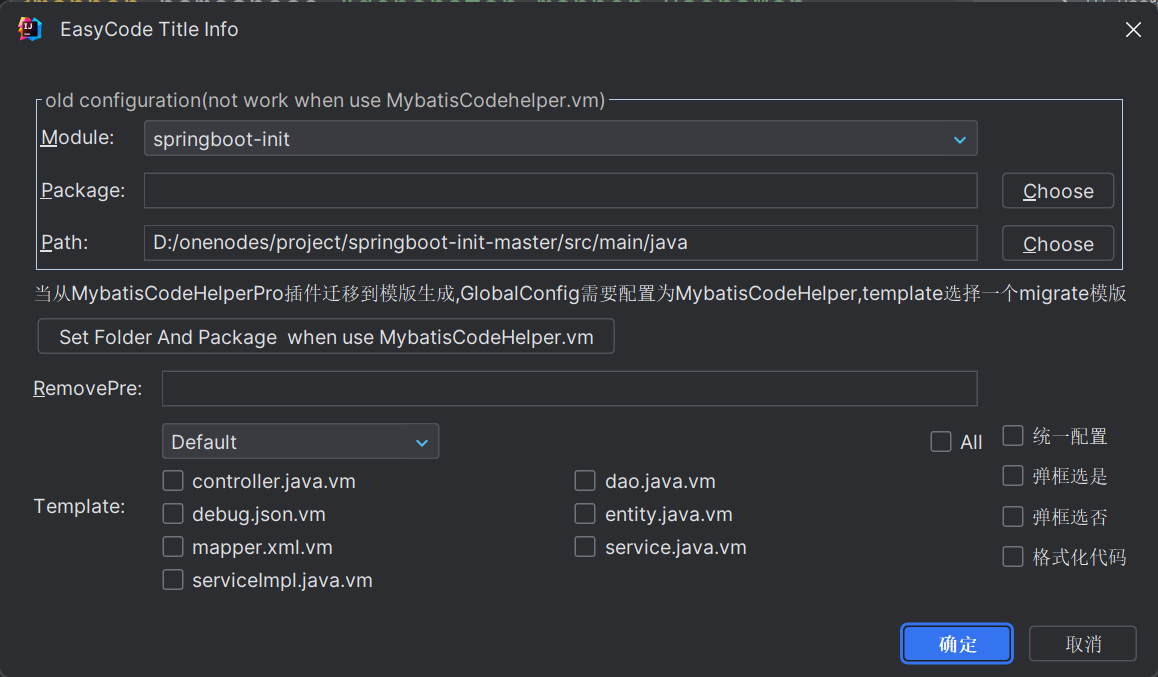
Task: Close the EasyCode Title Info dialog
Action: [1133, 30]
